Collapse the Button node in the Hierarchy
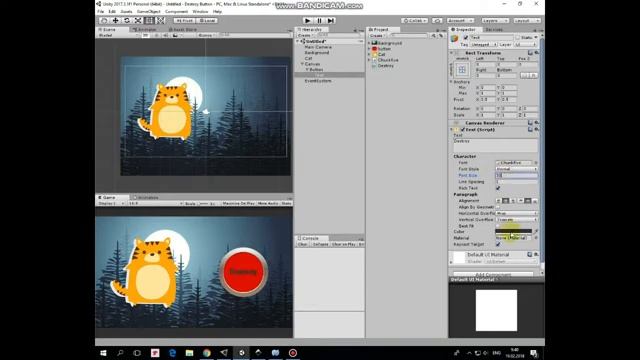Viewport: 640px width, 360px height. (307, 70)
